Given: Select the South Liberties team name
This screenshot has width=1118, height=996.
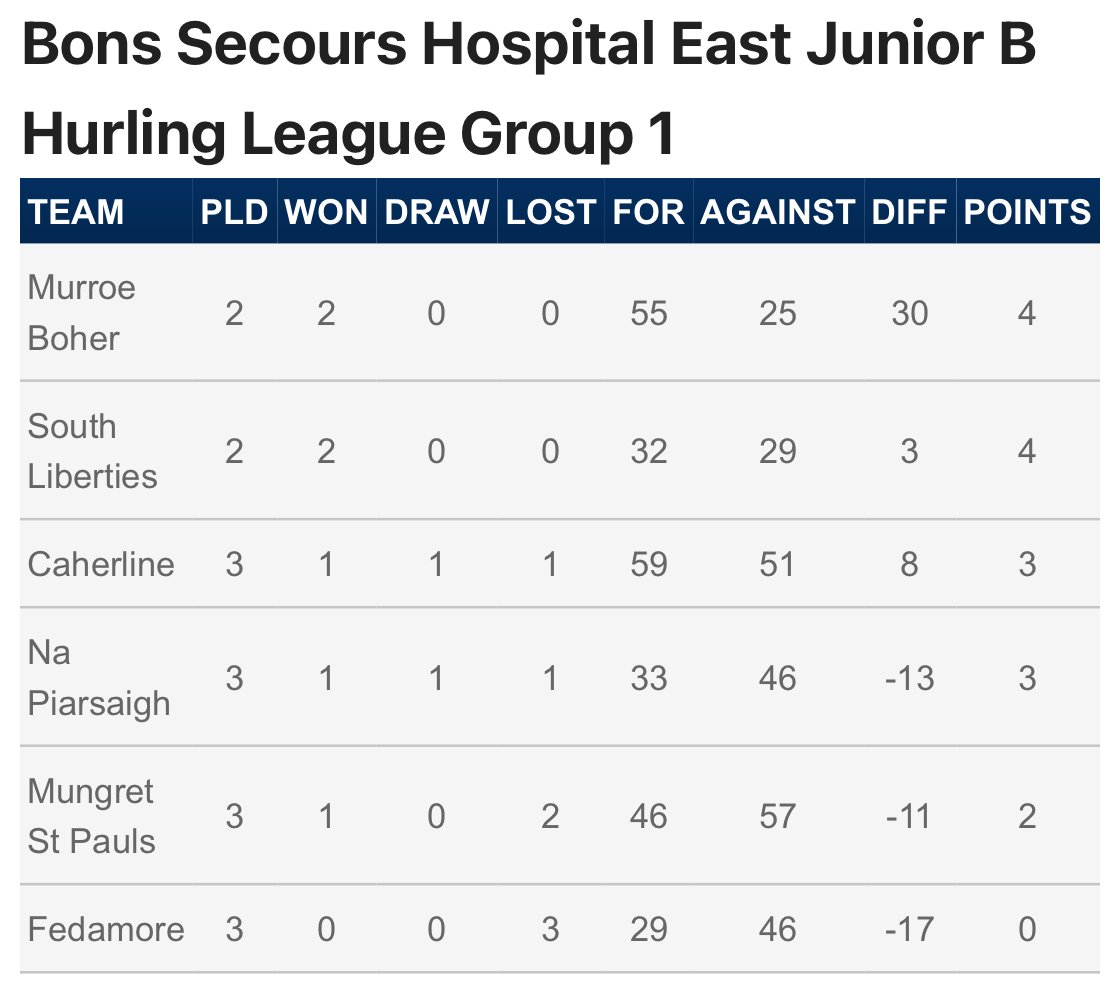Looking at the screenshot, I should tap(92, 451).
